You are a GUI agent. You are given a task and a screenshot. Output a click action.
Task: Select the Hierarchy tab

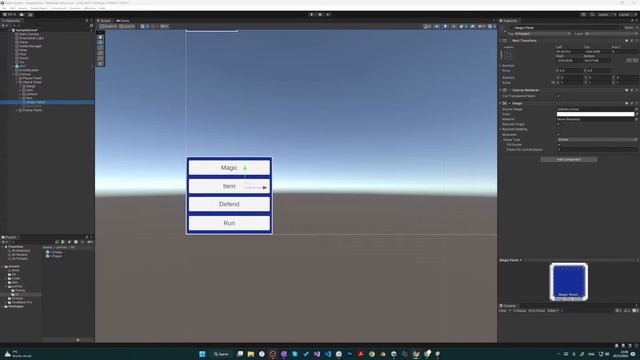coord(11,20)
